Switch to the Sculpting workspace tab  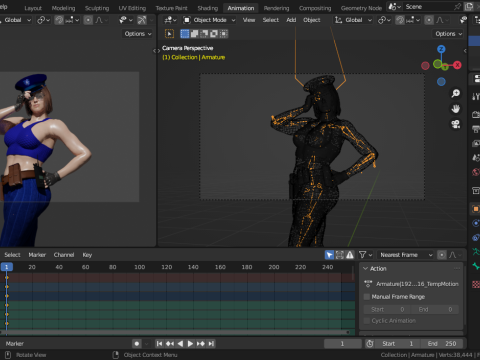tap(97, 8)
